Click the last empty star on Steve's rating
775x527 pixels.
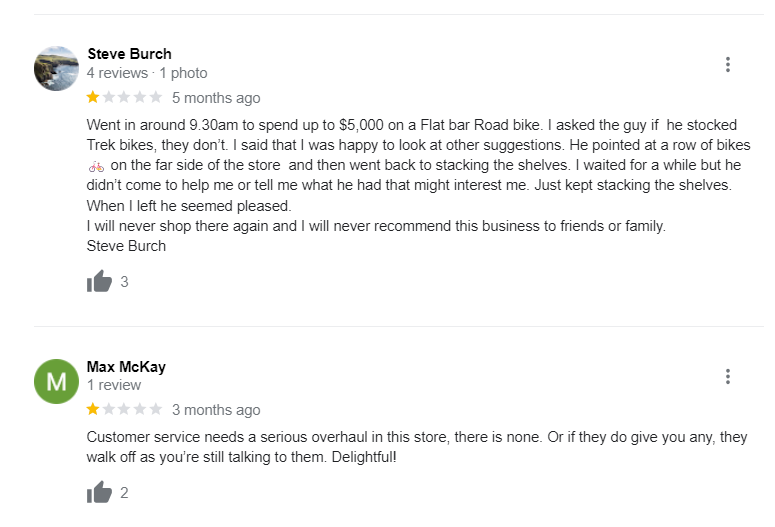pyautogui.click(x=155, y=98)
